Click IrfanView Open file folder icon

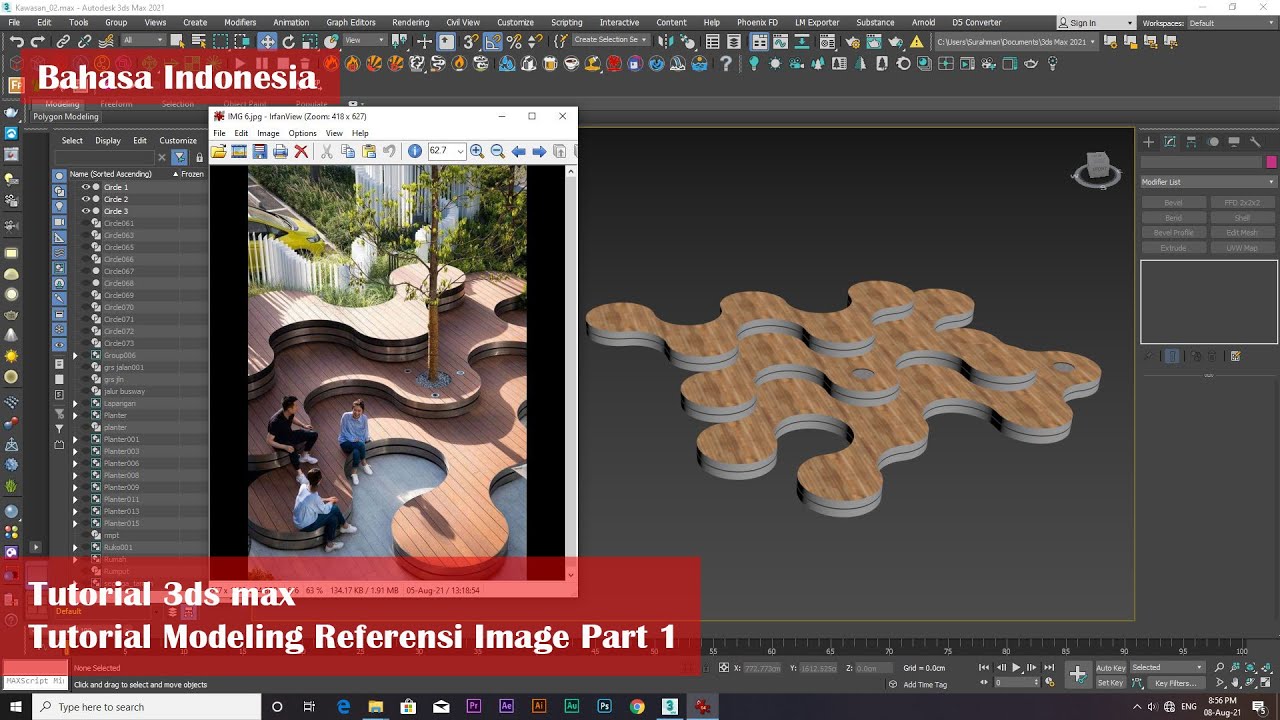[218, 151]
